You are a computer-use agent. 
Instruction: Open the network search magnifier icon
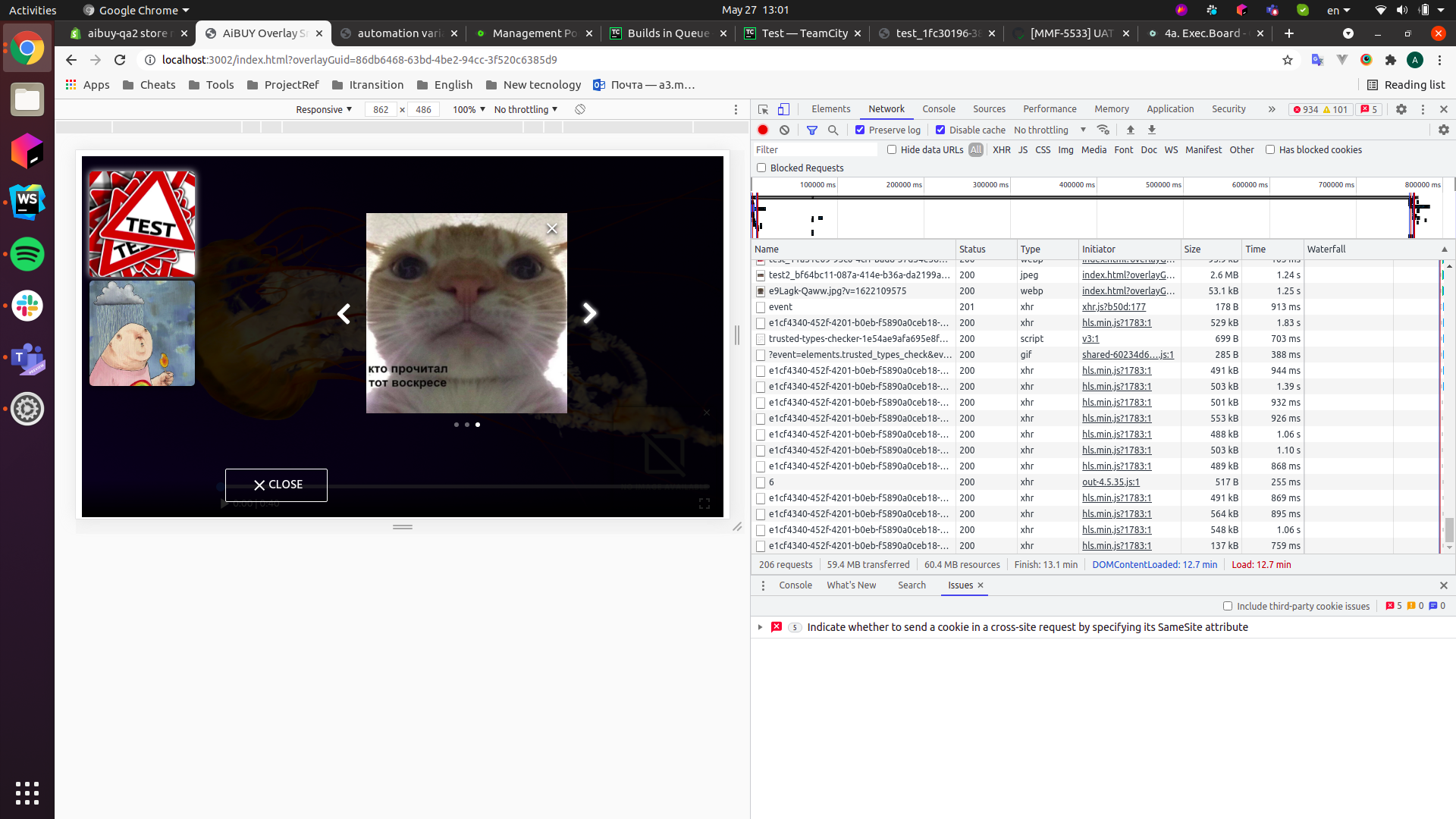point(833,130)
